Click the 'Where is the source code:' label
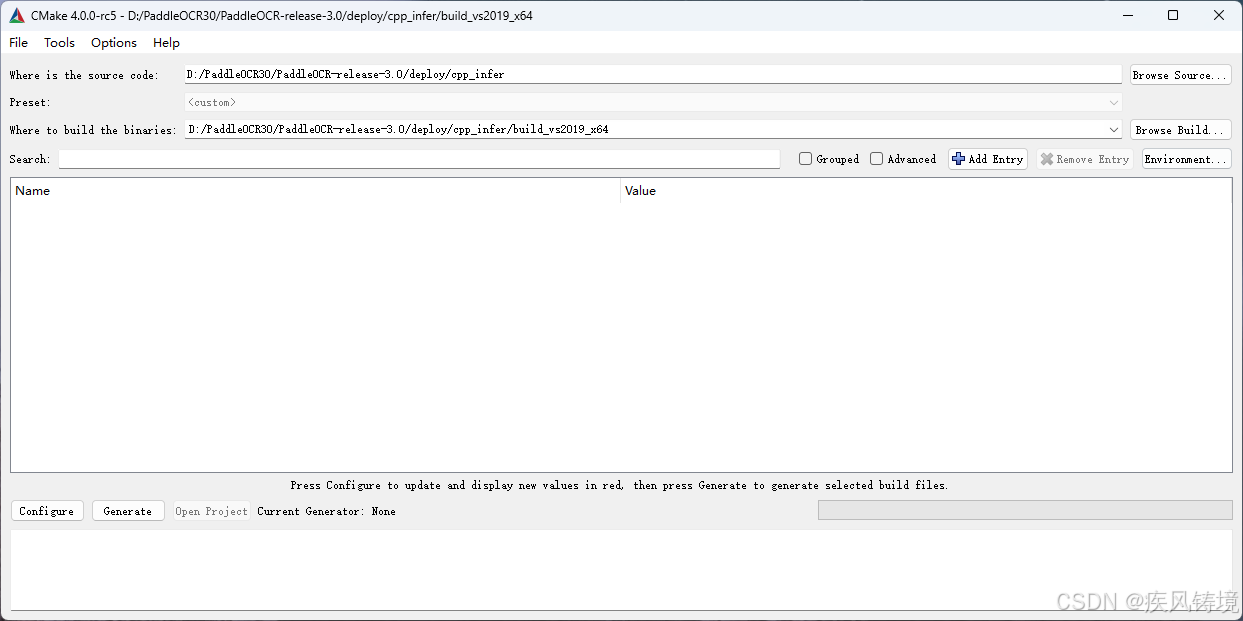 point(84,75)
